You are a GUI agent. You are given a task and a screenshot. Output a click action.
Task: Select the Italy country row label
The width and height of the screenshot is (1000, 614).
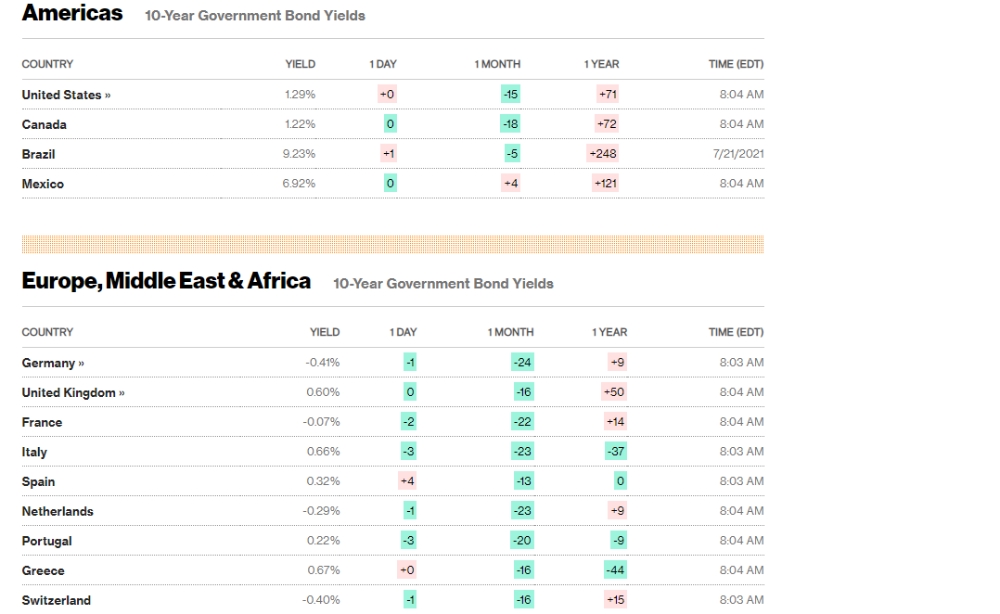tap(34, 452)
